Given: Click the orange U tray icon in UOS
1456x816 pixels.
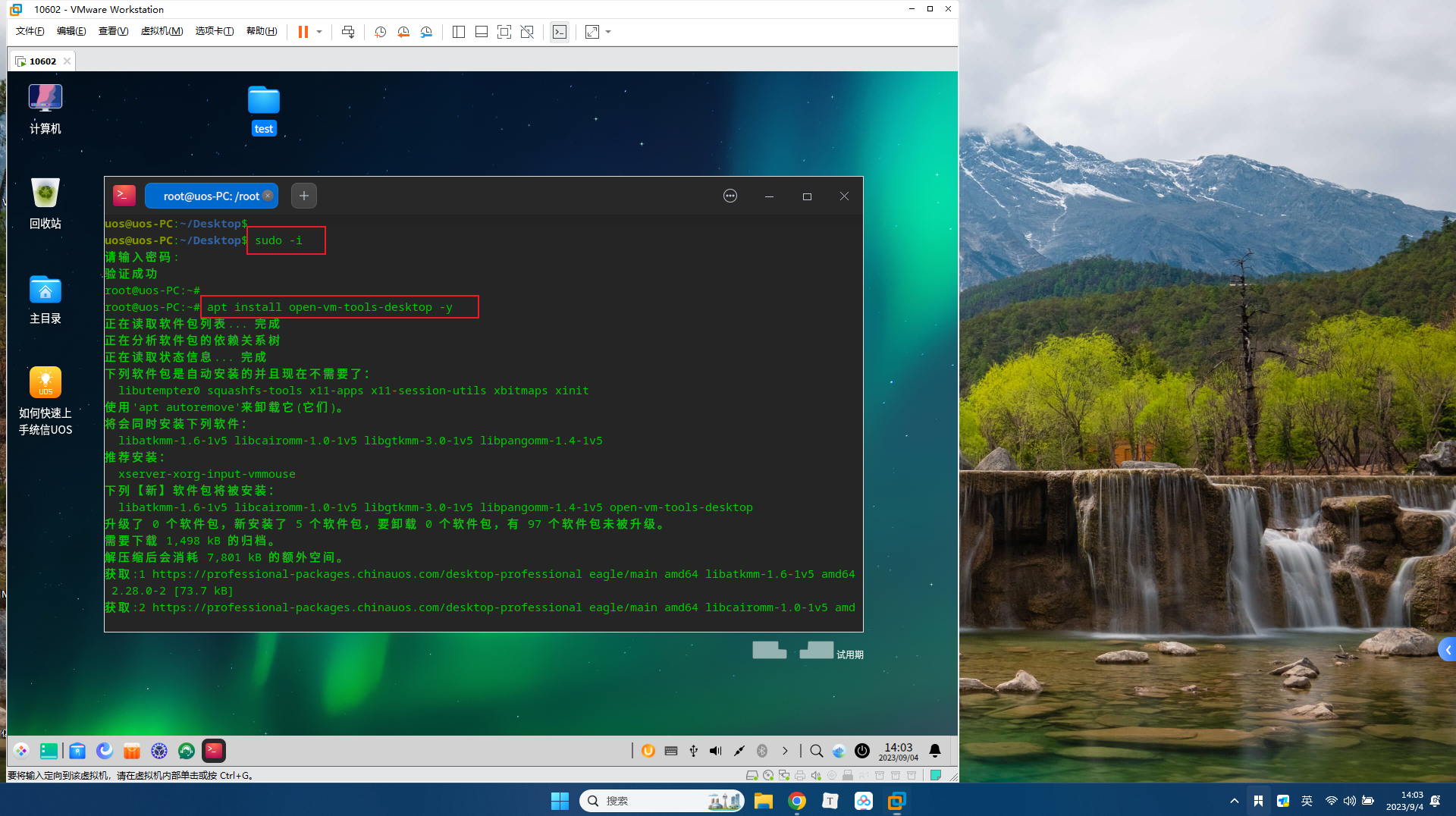Looking at the screenshot, I should [x=648, y=751].
